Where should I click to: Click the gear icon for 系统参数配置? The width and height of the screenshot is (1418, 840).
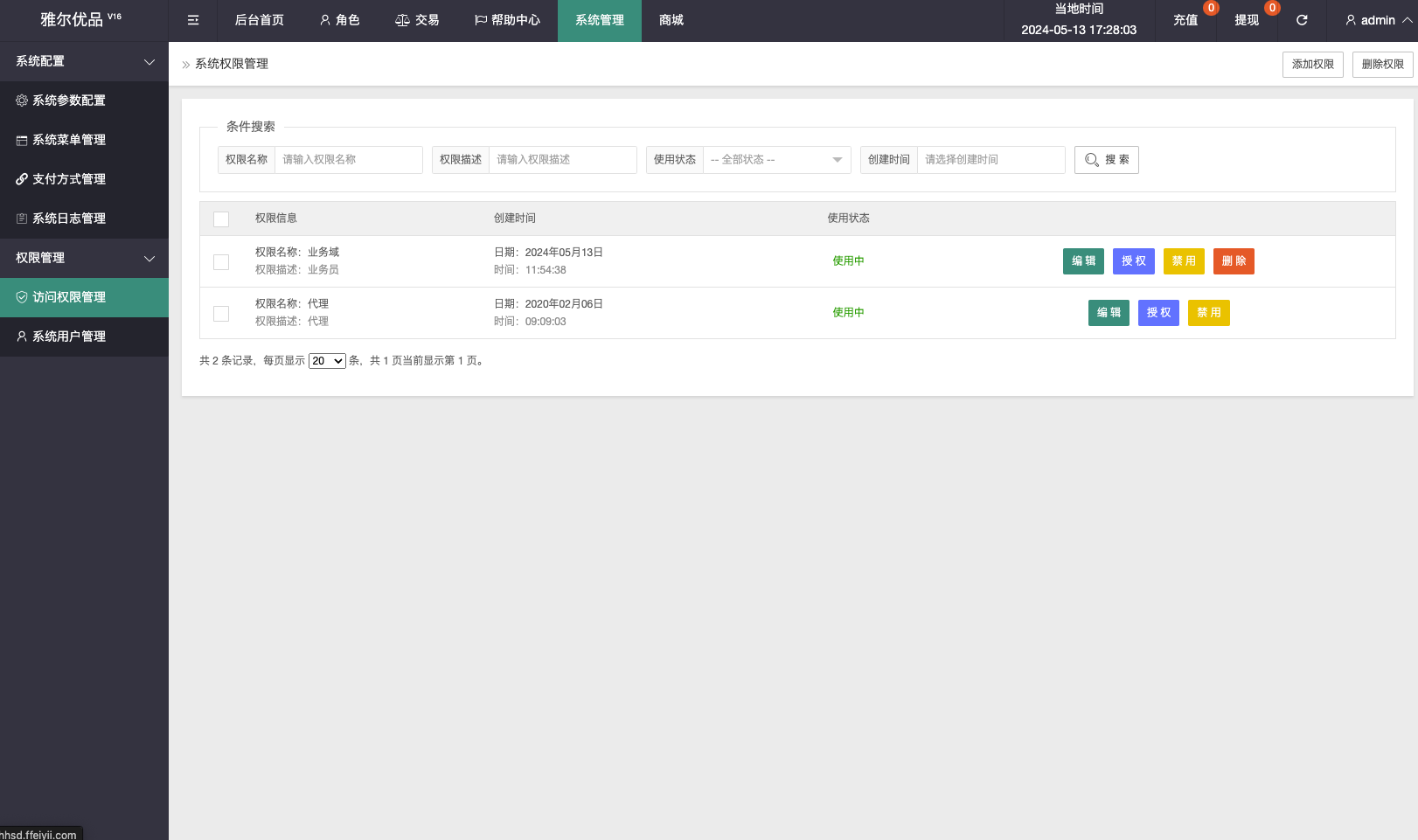click(22, 101)
